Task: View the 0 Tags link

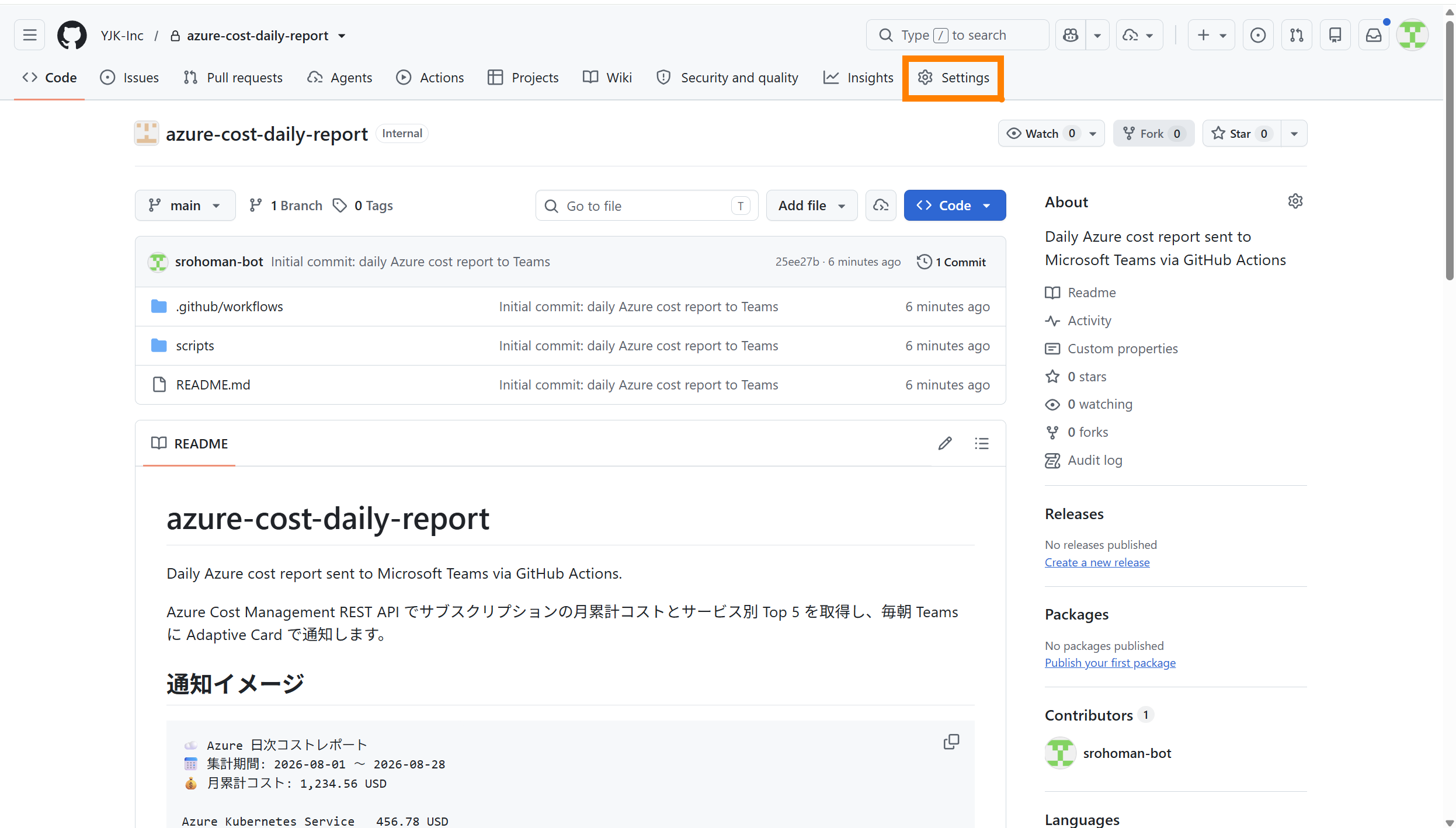Action: (363, 206)
